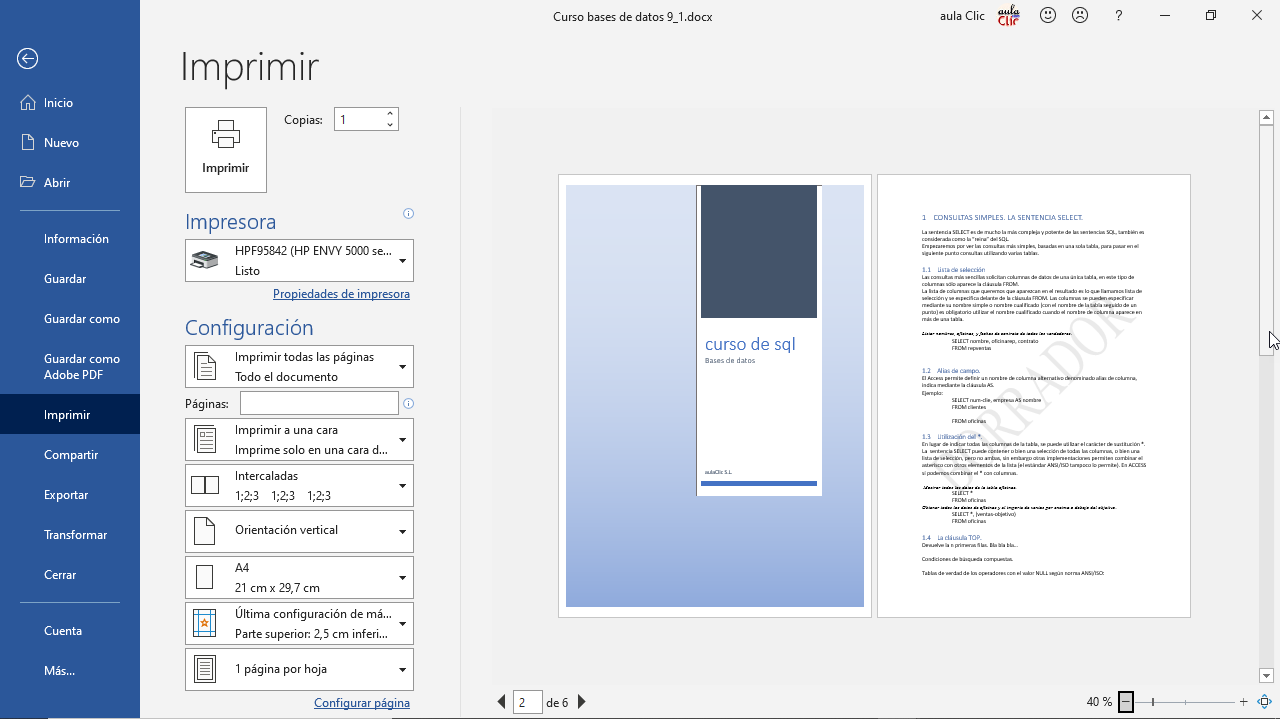Click the printer info icon beside Impresora
This screenshot has height=719, width=1280.
(x=408, y=214)
